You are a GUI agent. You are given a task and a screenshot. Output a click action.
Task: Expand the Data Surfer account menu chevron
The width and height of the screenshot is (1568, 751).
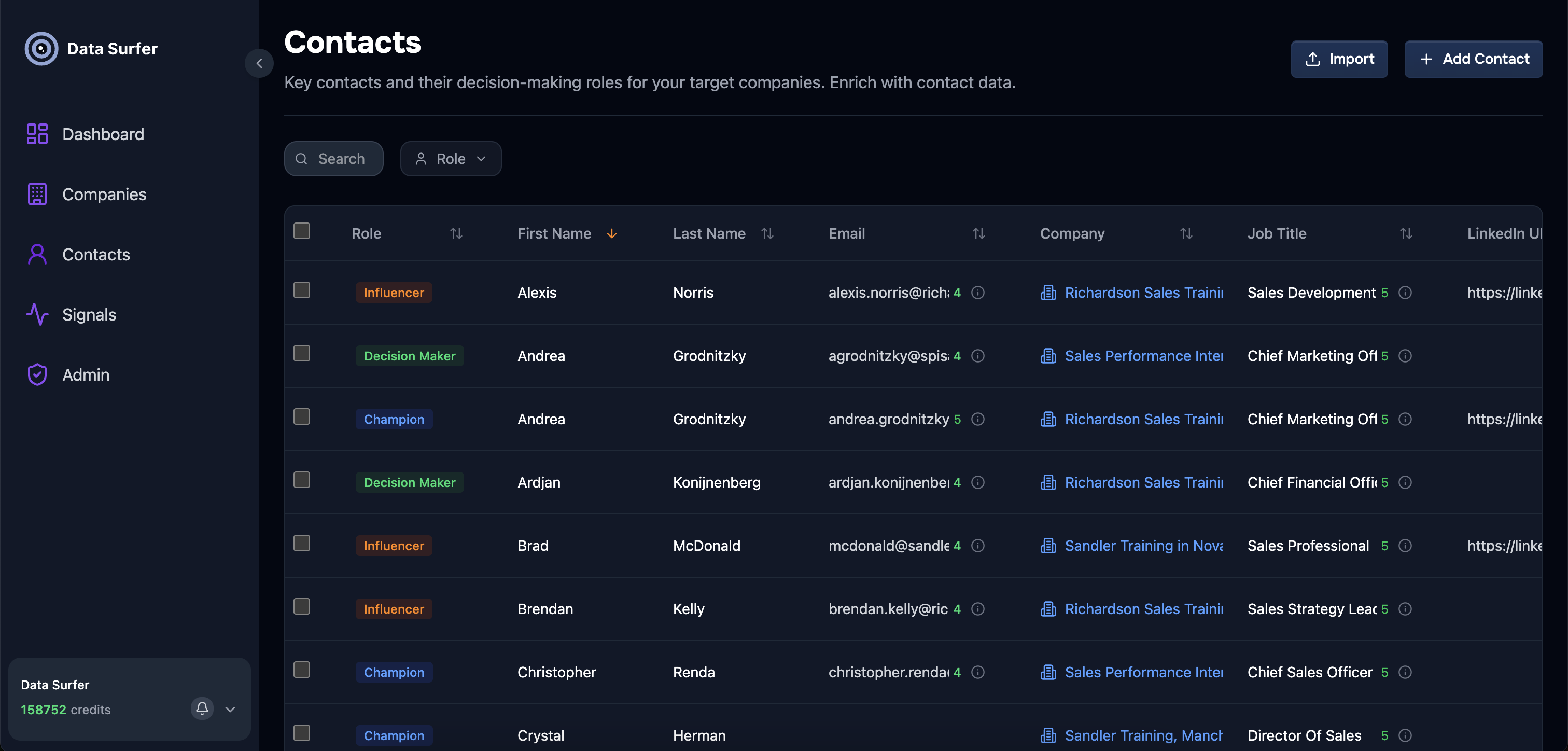click(230, 709)
